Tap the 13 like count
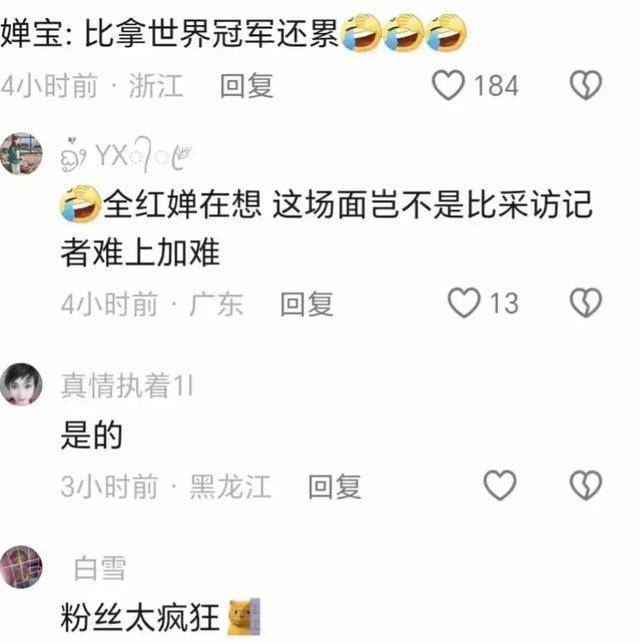The width and height of the screenshot is (640, 643). 504,303
